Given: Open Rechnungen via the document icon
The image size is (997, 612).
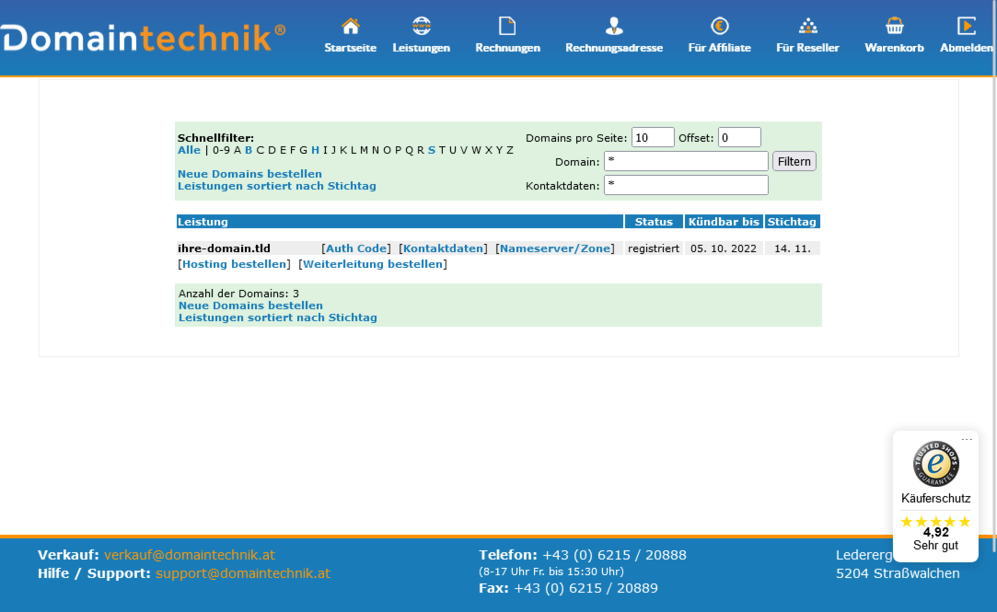Looking at the screenshot, I should pos(507,26).
